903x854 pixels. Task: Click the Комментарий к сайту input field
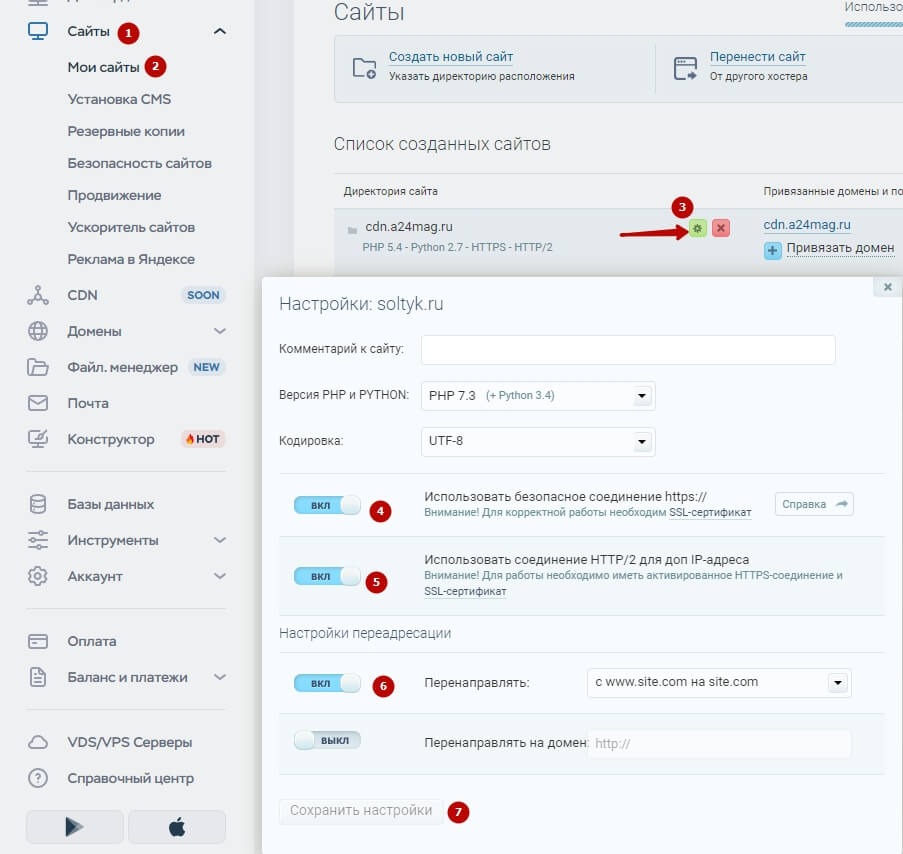click(x=628, y=350)
